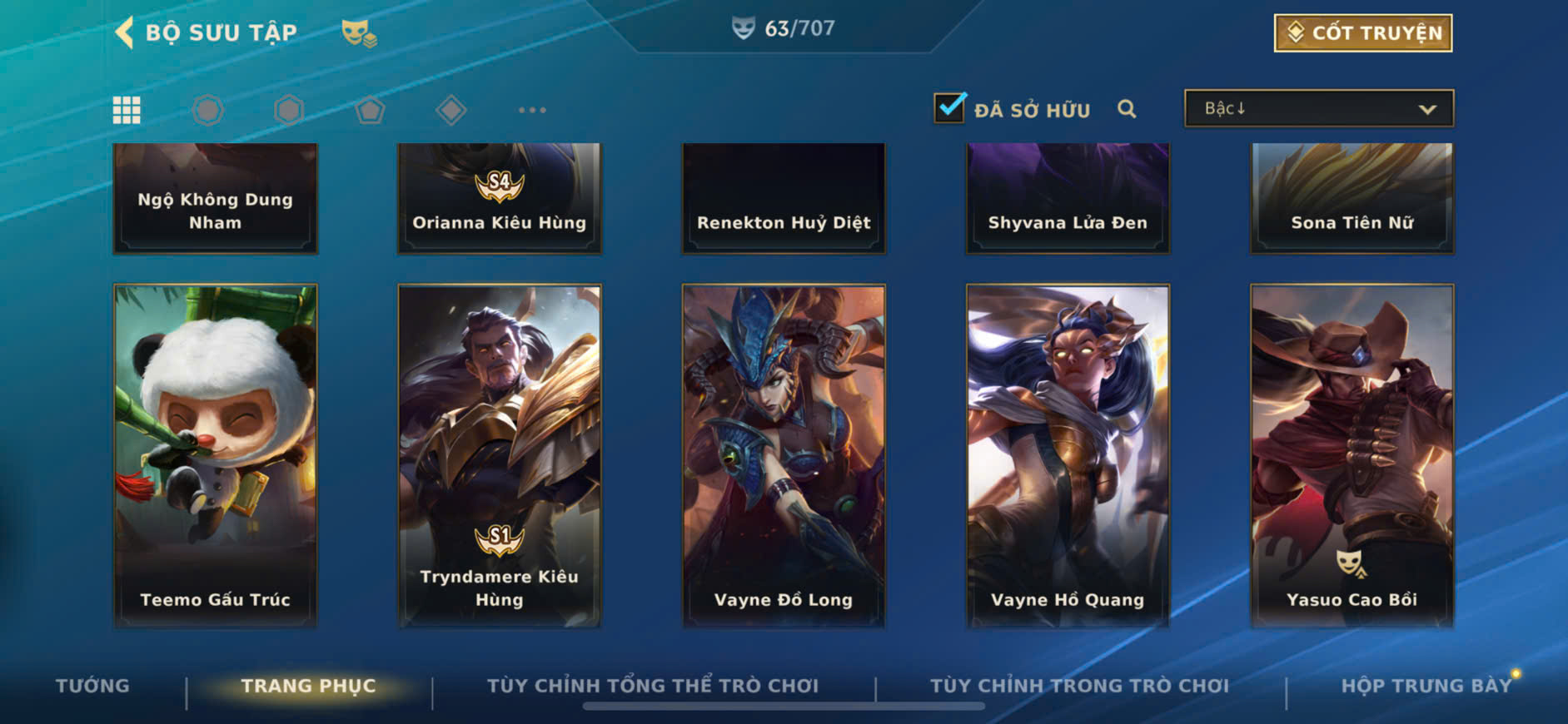Click the bottom horizontal scroll bar

[784, 707]
